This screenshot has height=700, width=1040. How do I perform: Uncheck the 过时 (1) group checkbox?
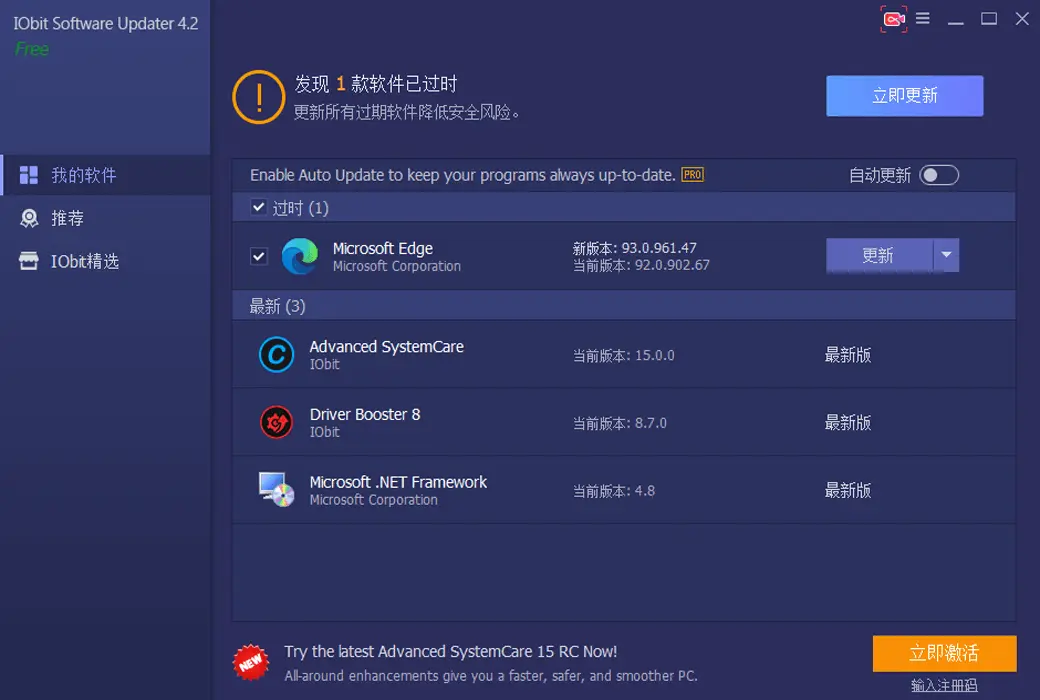coord(259,208)
